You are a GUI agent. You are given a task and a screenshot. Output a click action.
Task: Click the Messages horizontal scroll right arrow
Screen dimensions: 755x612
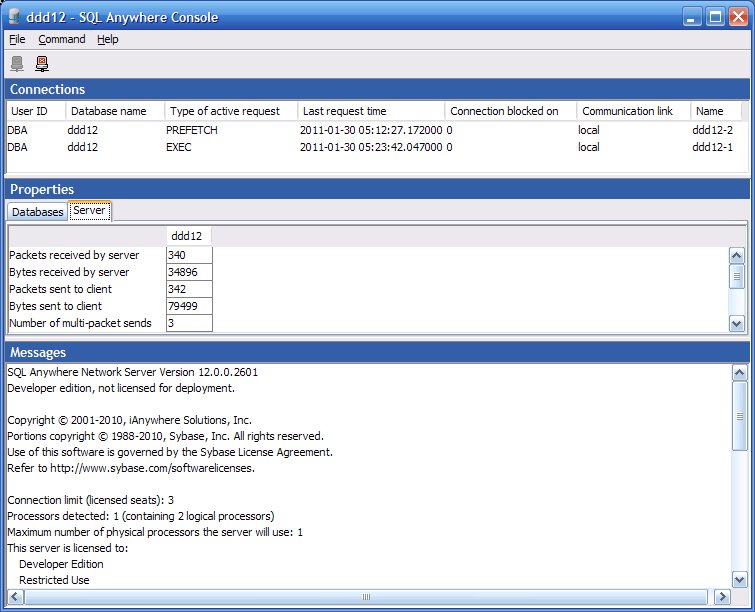722,597
